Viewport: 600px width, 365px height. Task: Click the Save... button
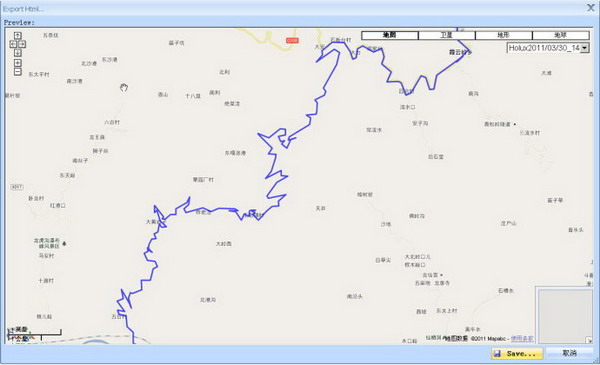pos(517,354)
